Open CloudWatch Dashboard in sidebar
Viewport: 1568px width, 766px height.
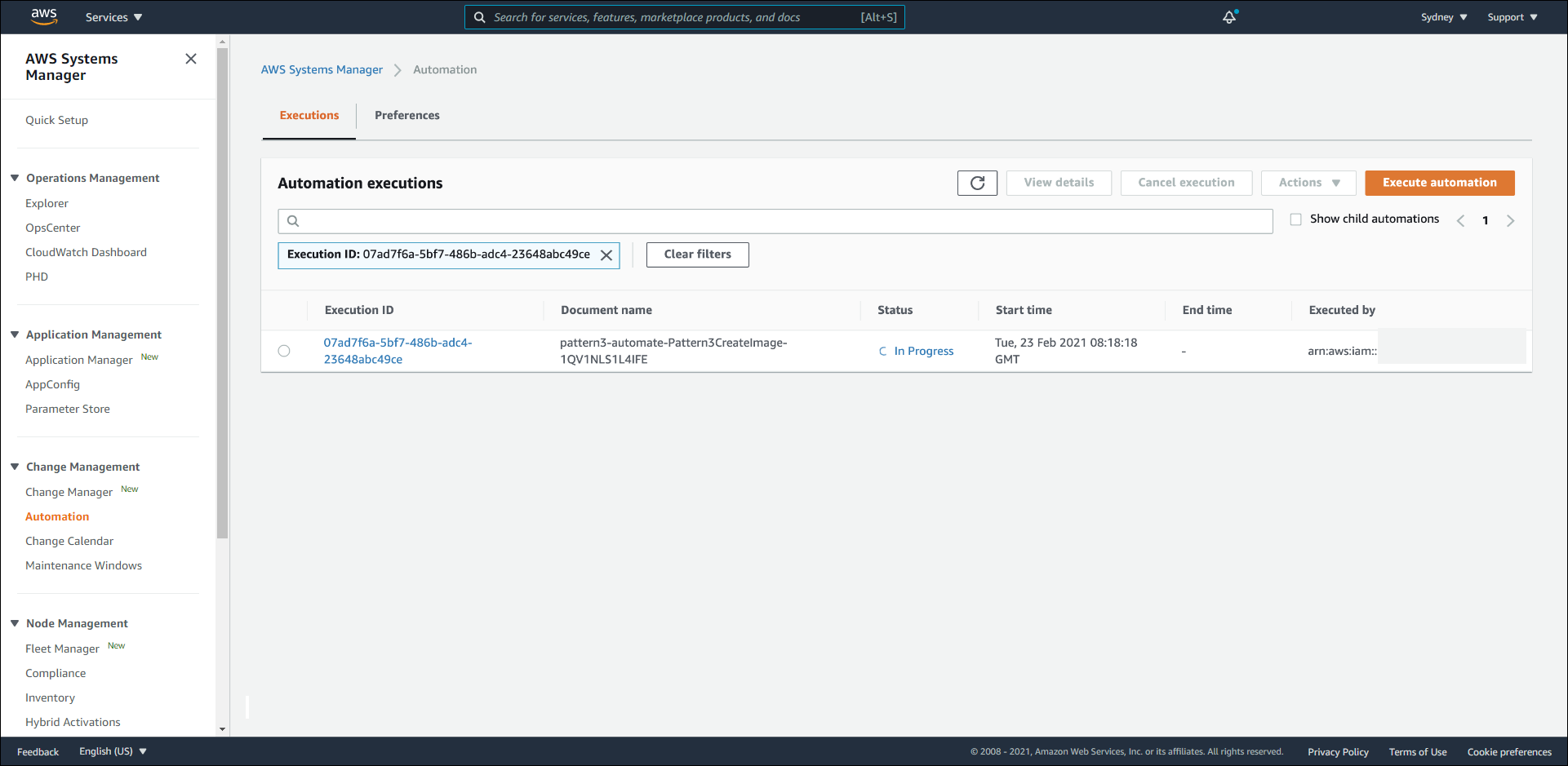(86, 252)
